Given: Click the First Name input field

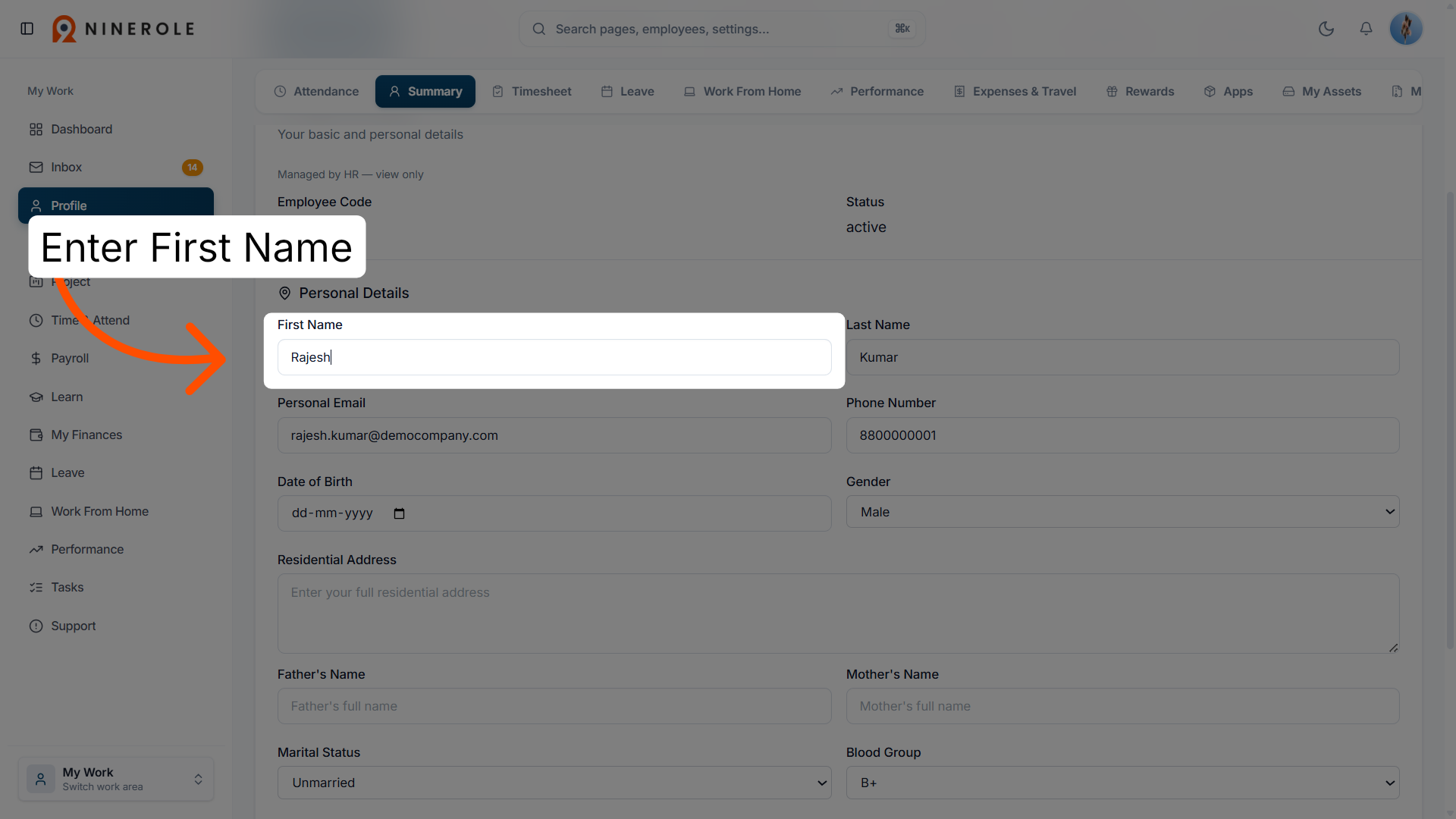Looking at the screenshot, I should 554,358.
